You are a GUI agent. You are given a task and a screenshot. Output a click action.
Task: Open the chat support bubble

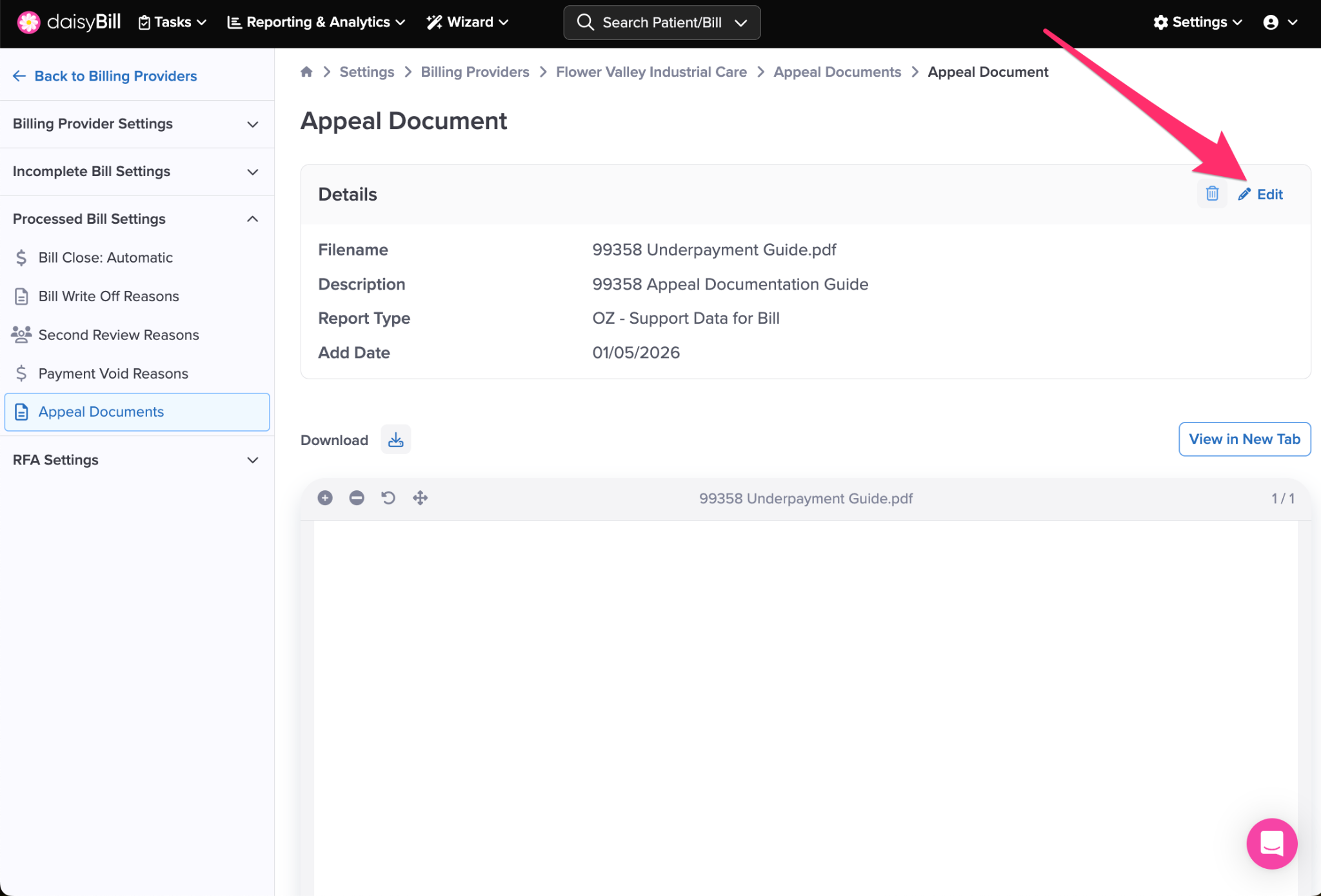1271,844
